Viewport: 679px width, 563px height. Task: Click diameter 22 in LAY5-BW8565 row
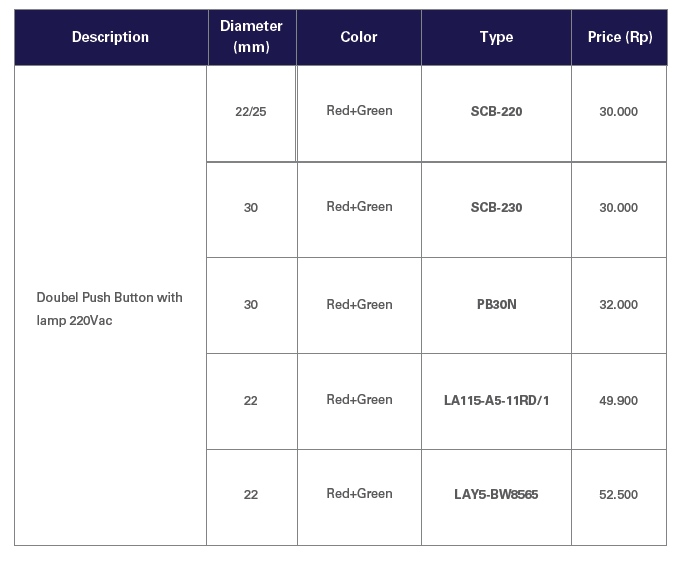coord(252,497)
